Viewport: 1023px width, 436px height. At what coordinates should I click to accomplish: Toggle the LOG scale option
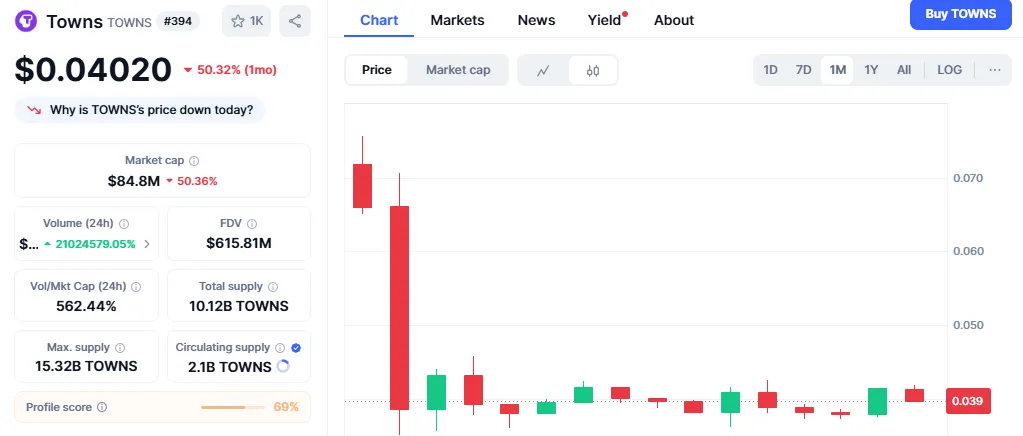click(949, 70)
